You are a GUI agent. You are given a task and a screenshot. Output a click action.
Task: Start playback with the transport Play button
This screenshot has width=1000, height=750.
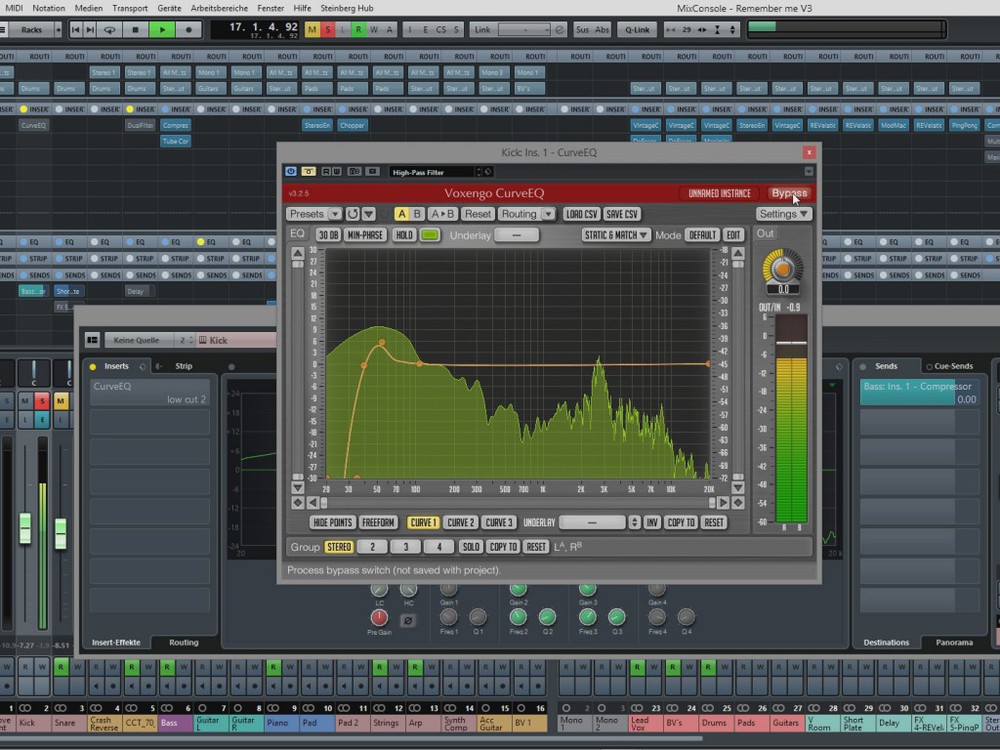(162, 29)
